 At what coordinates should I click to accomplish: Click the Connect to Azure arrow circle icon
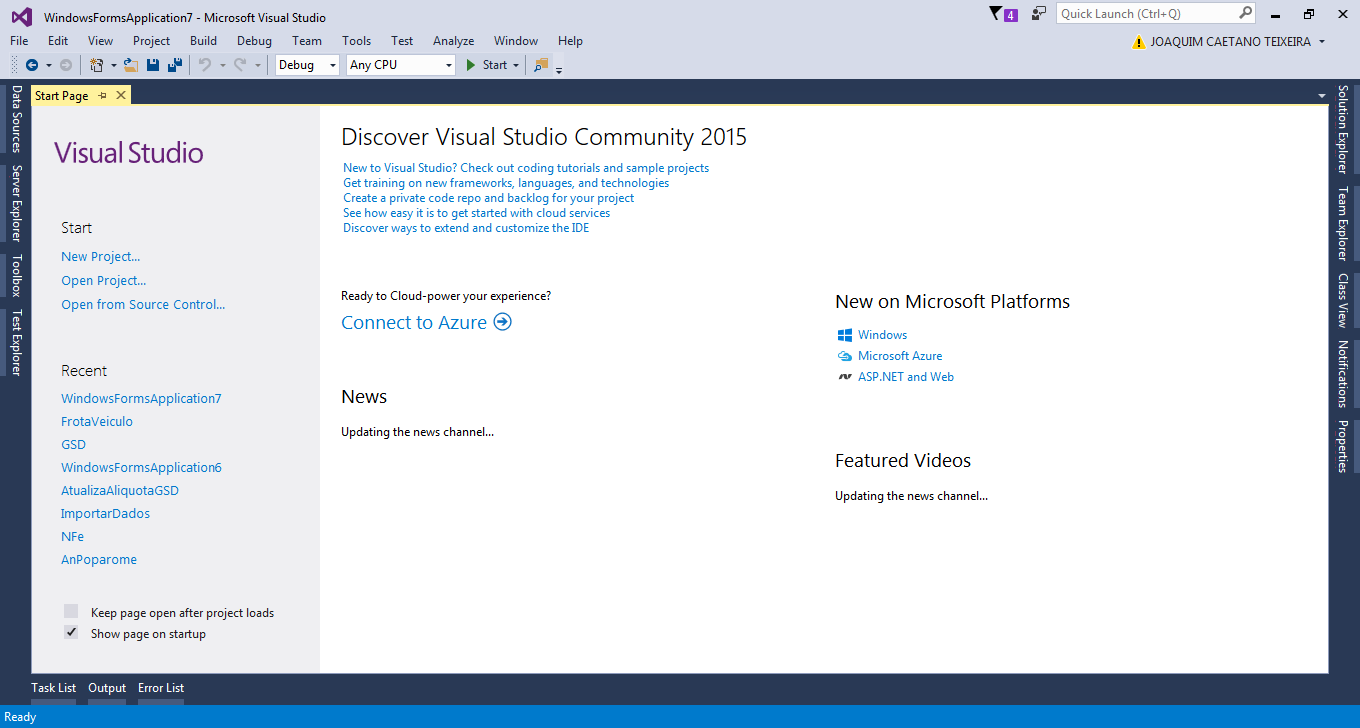tap(502, 322)
